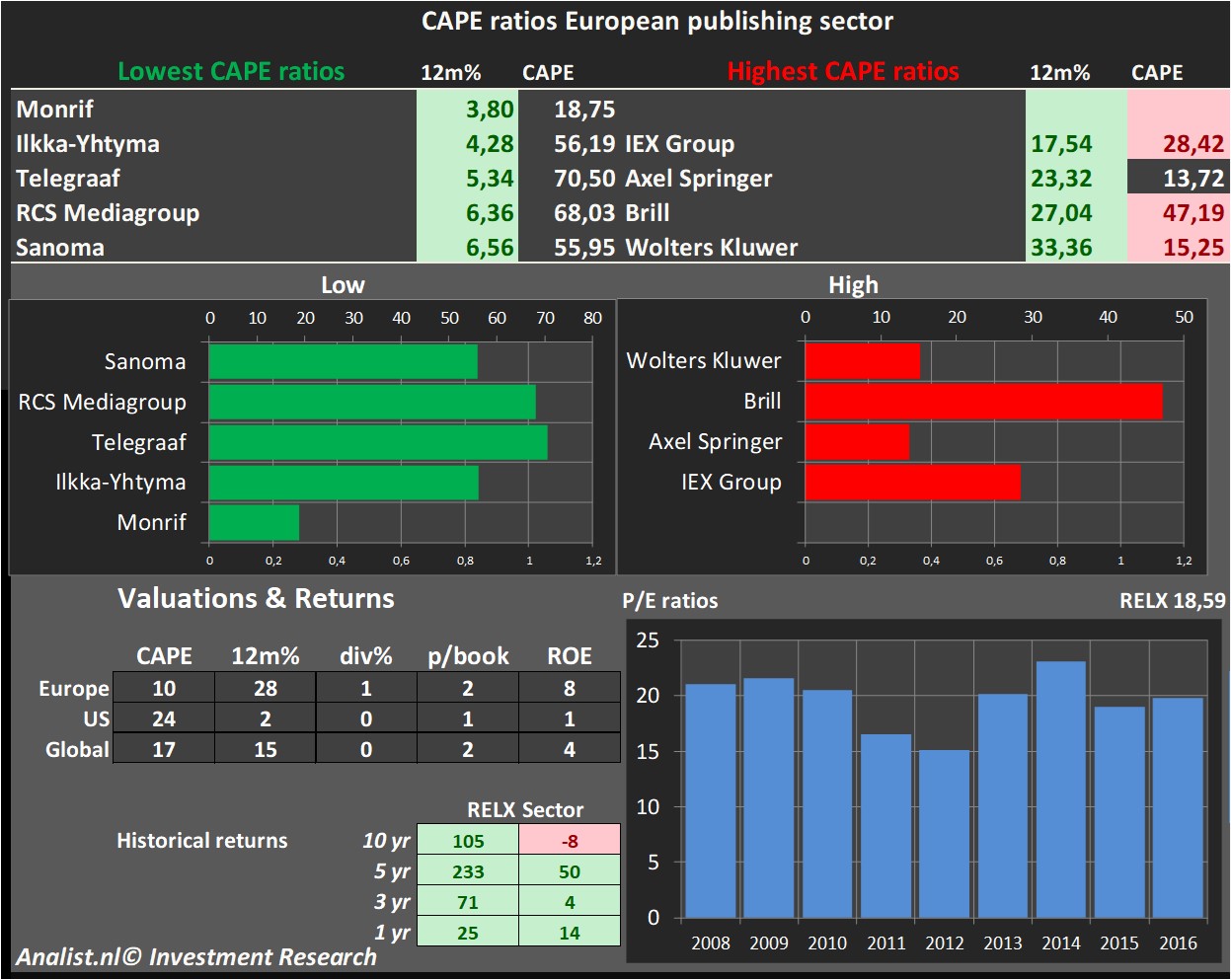Click the Analist.nl Investment Research credit

tap(196, 957)
